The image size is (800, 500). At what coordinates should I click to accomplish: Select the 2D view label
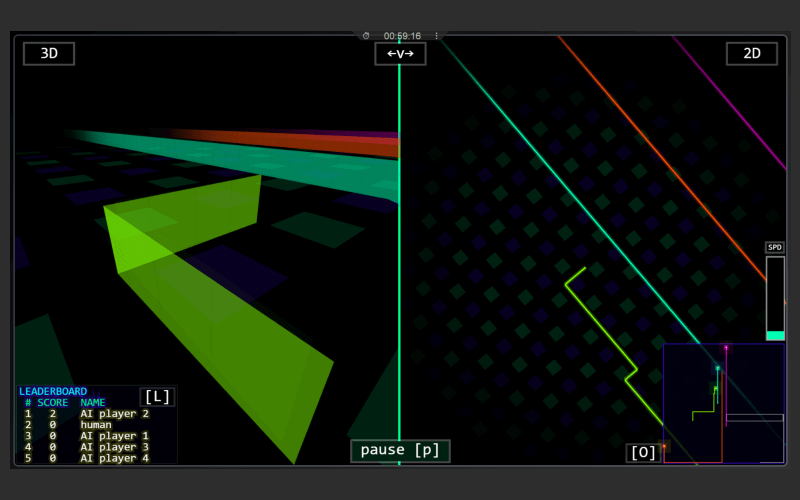pos(751,54)
